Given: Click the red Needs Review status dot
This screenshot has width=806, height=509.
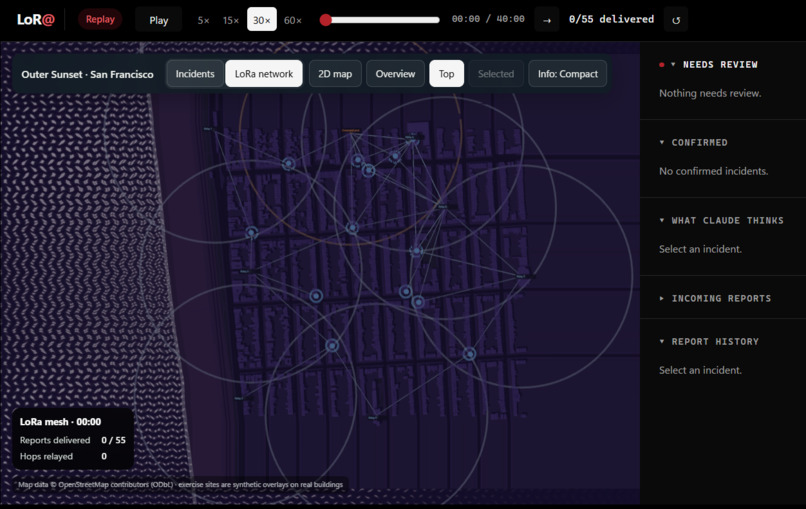Looking at the screenshot, I should 662,65.
